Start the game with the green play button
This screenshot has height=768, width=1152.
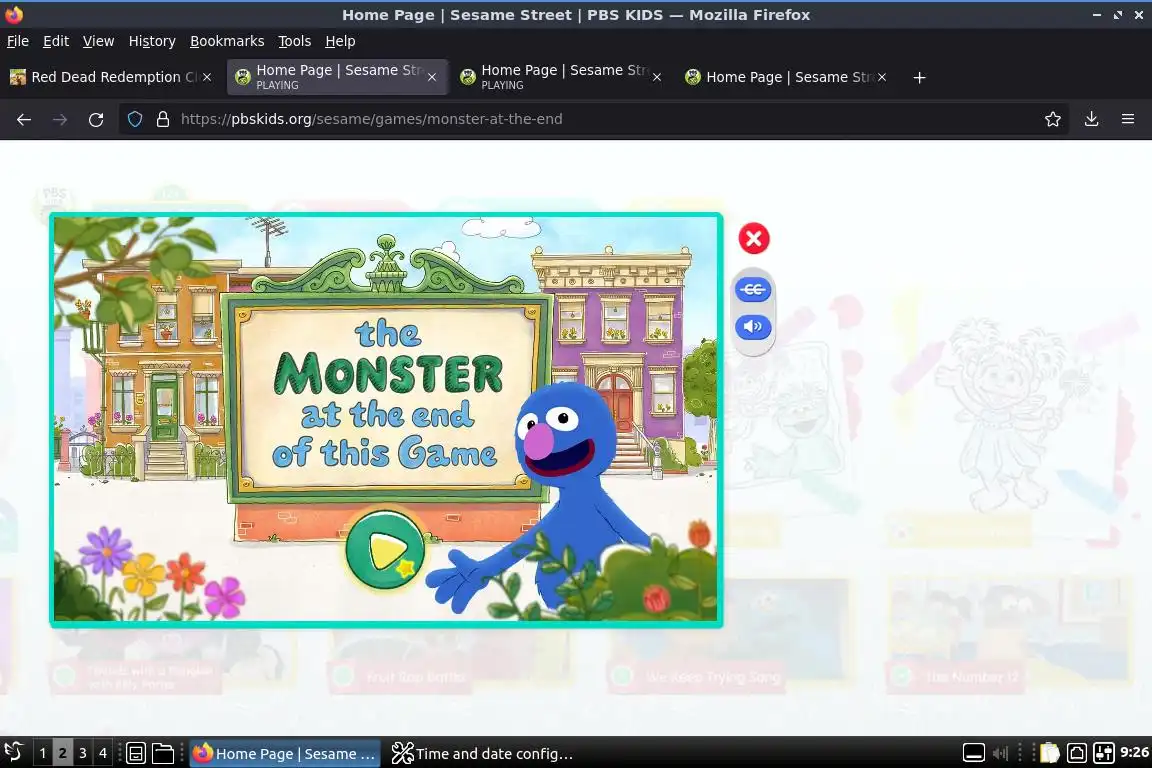pos(385,550)
